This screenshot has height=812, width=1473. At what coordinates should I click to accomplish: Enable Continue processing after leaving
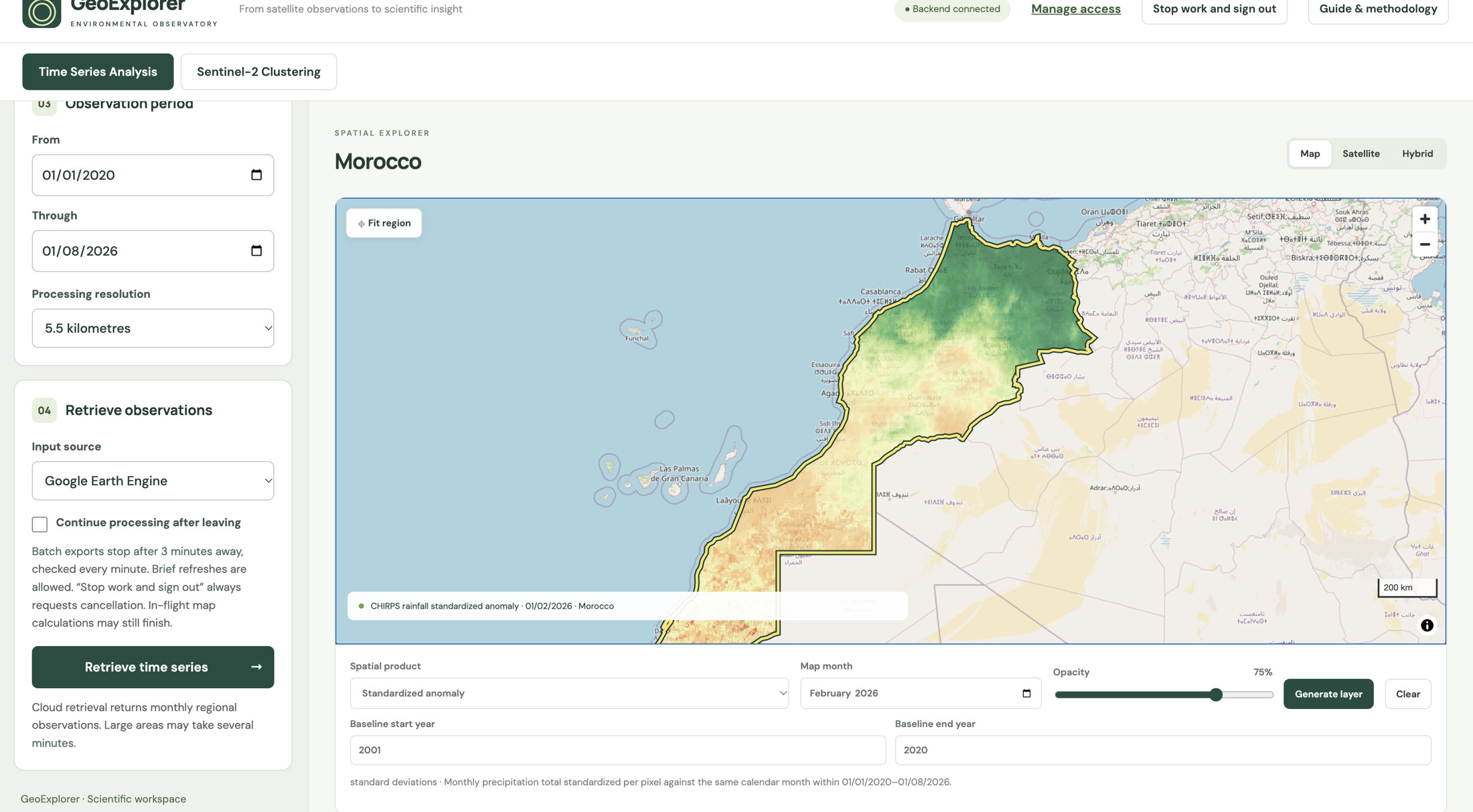pyautogui.click(x=40, y=524)
